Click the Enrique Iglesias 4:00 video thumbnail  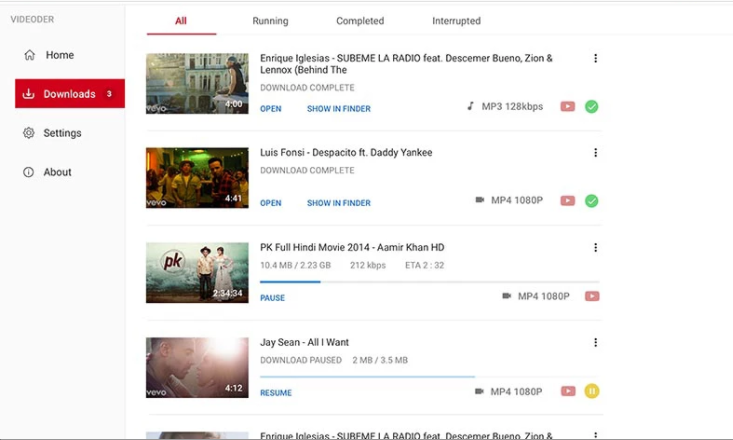click(197, 84)
